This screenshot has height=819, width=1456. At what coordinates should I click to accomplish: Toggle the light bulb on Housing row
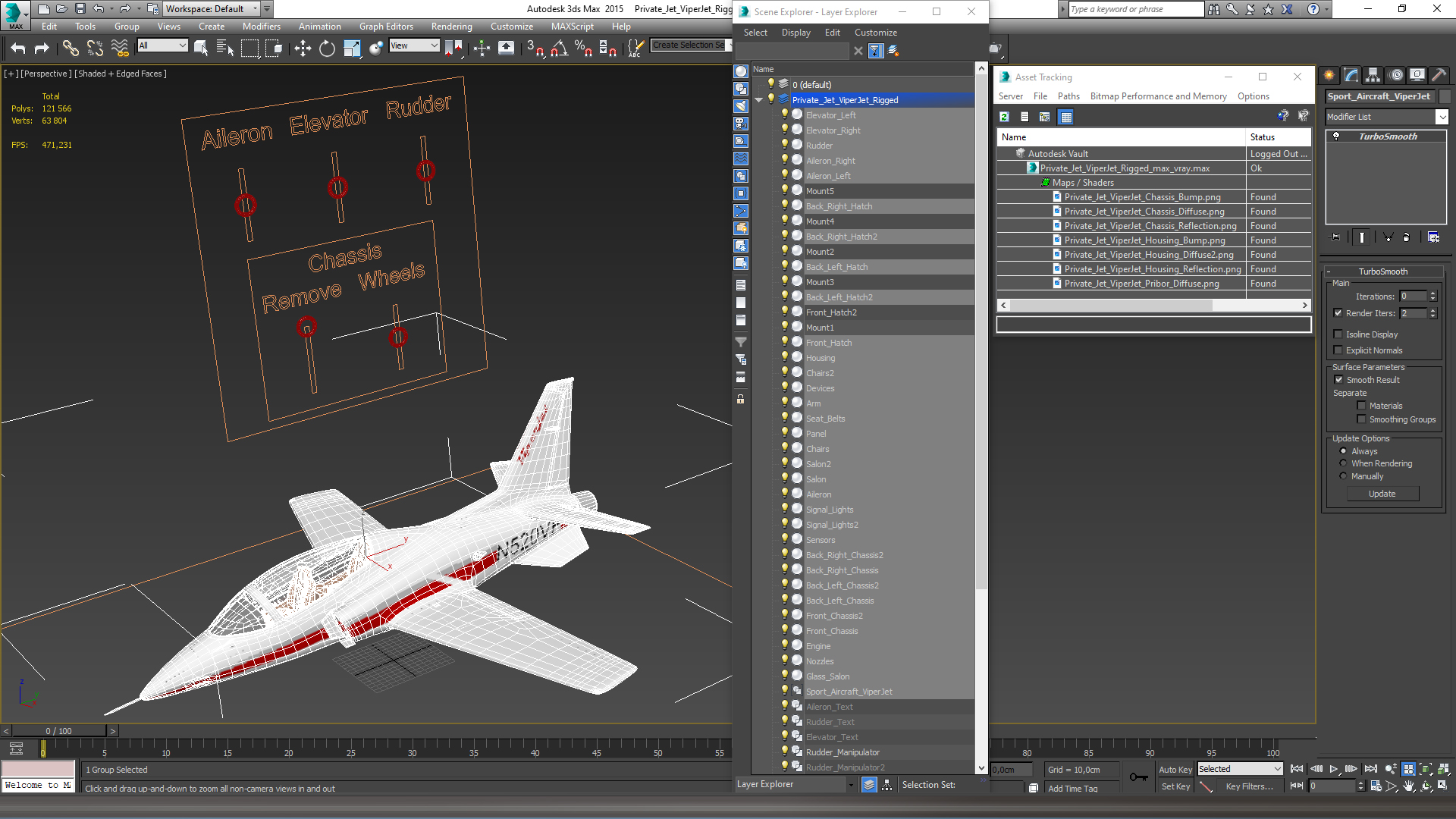pos(785,357)
